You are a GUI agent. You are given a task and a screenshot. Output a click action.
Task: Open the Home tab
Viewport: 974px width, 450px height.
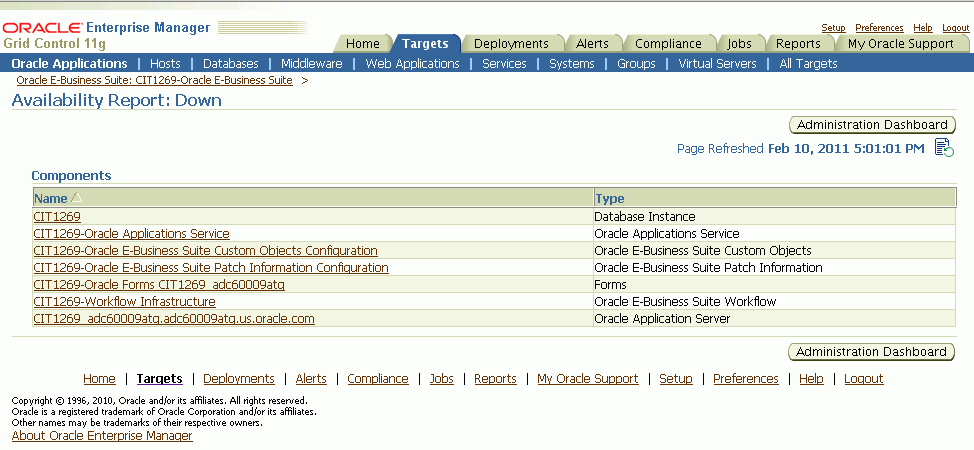pos(363,44)
